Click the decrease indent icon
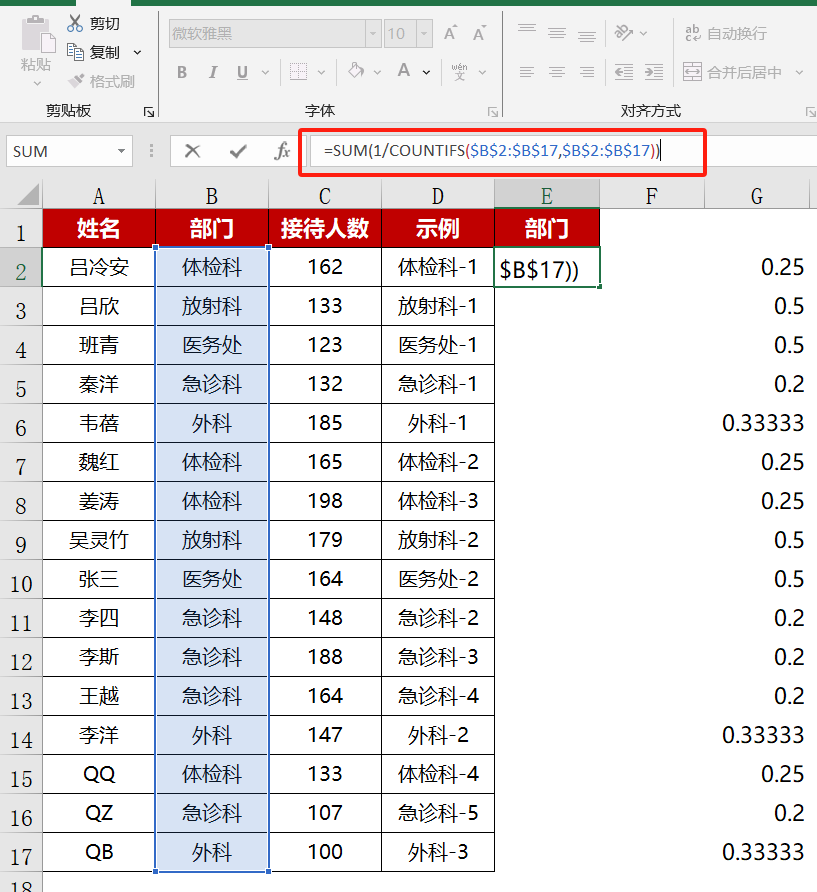 (x=624, y=72)
